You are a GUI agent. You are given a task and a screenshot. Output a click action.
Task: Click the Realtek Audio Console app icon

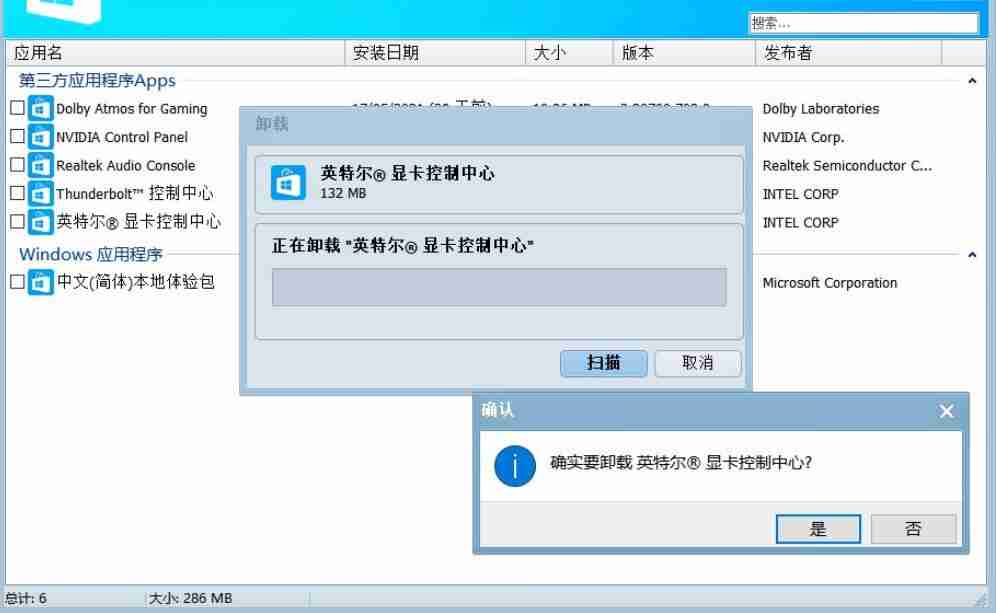(x=41, y=165)
